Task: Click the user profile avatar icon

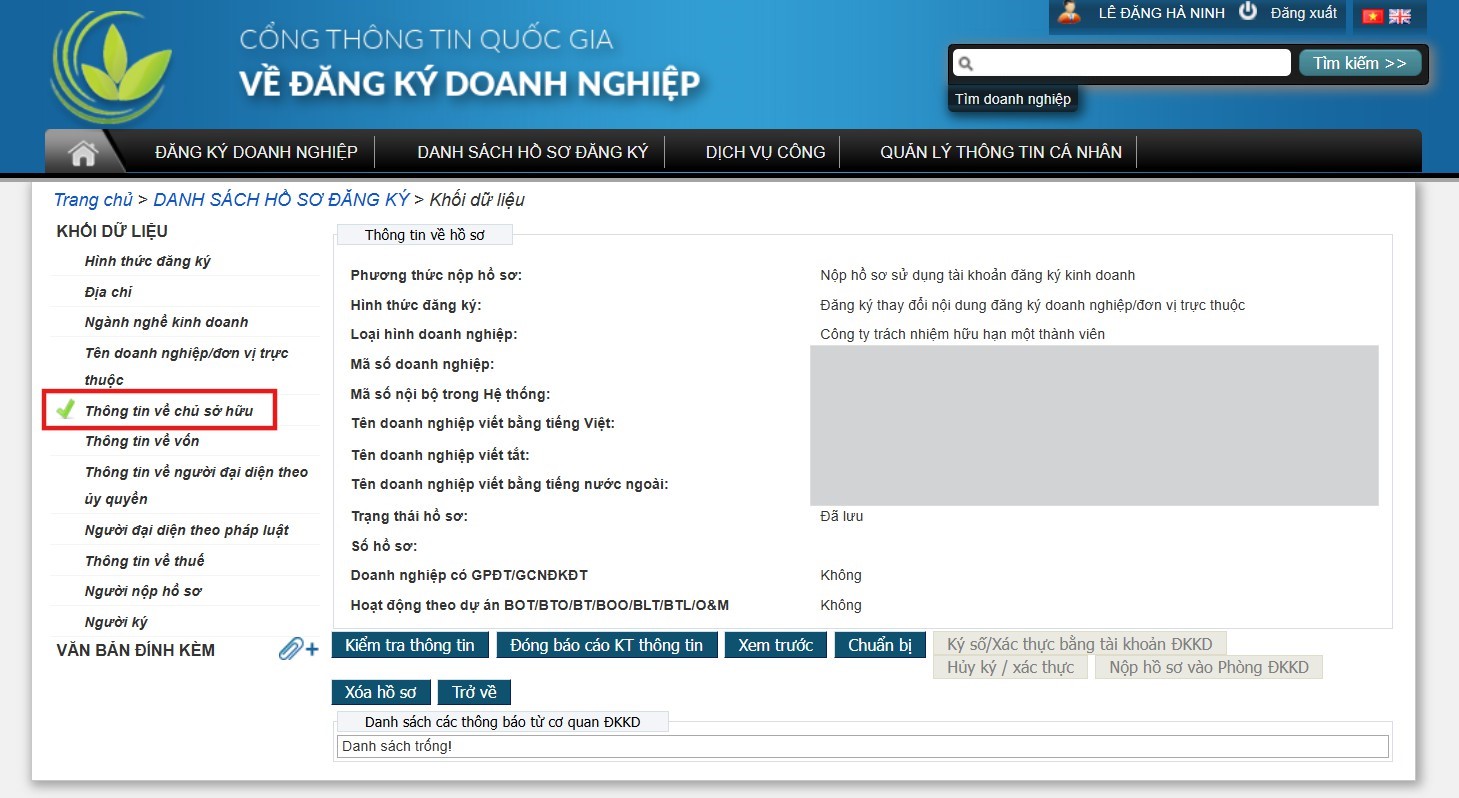Action: [1069, 13]
